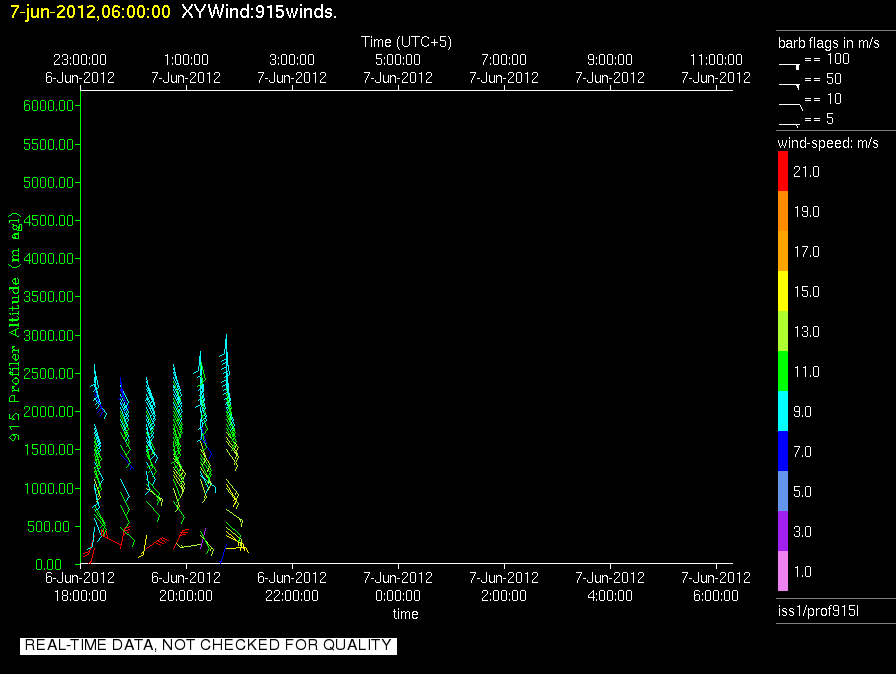896x674 pixels.
Task: Click the yellow date-time title 7-jun-2012,06:00:00
Action: pyautogui.click(x=90, y=12)
